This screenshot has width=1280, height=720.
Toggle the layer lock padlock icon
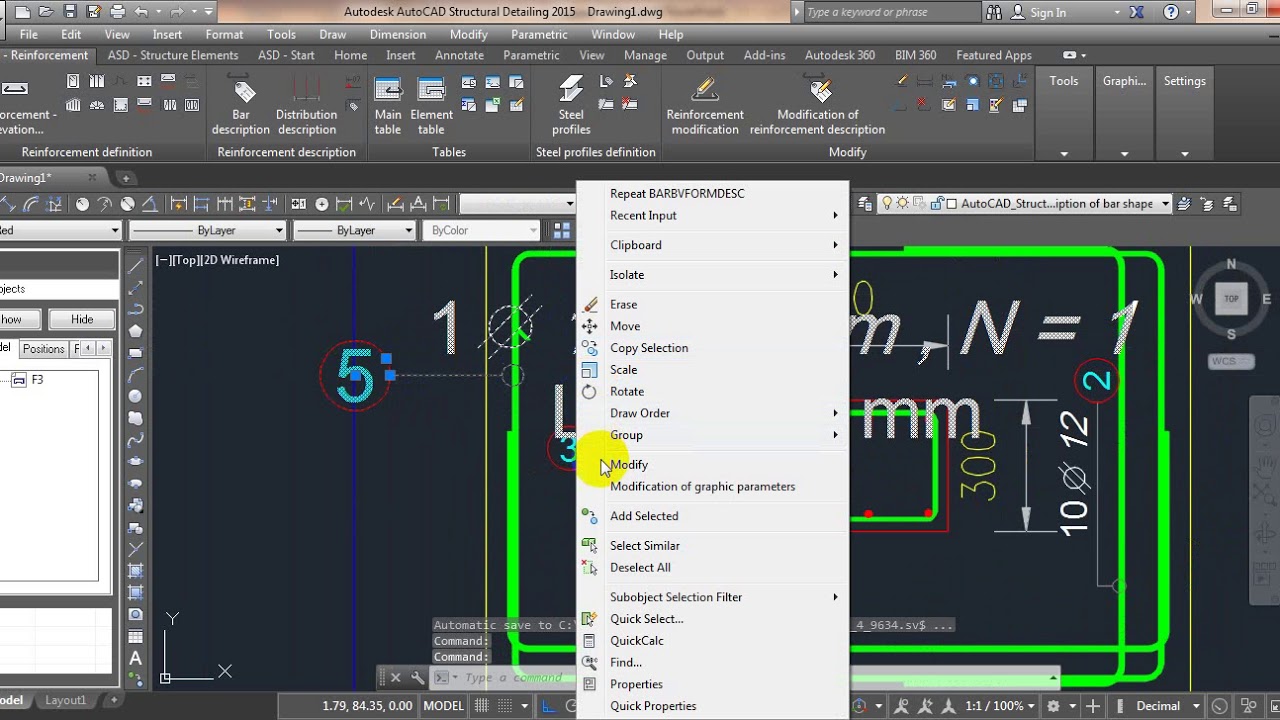(x=936, y=204)
